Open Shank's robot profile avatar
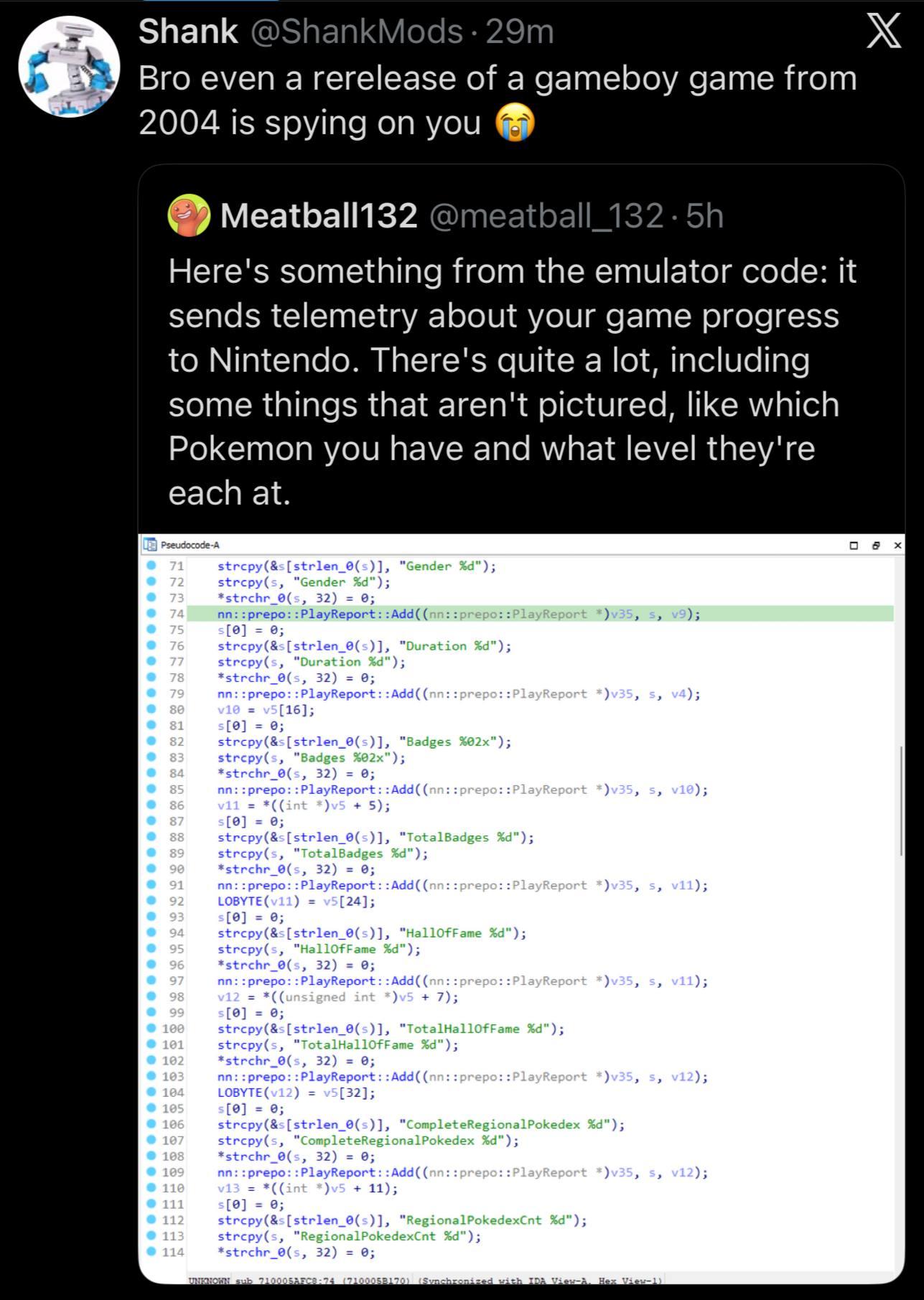The image size is (924, 1300). (x=69, y=66)
